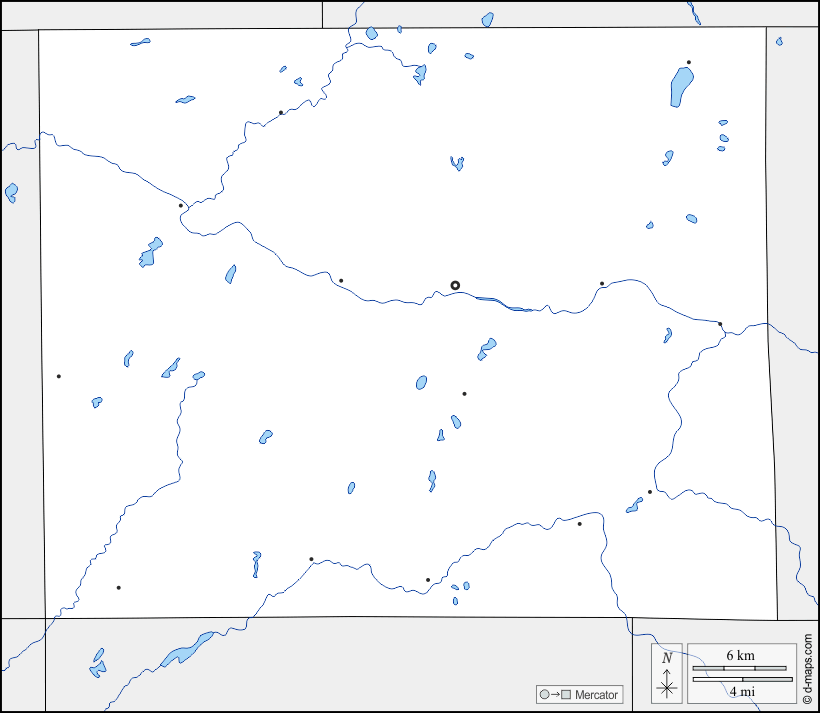Screen dimensions: 820x713
Task: Click the town dot directly south of the capital
Action: coord(464,393)
